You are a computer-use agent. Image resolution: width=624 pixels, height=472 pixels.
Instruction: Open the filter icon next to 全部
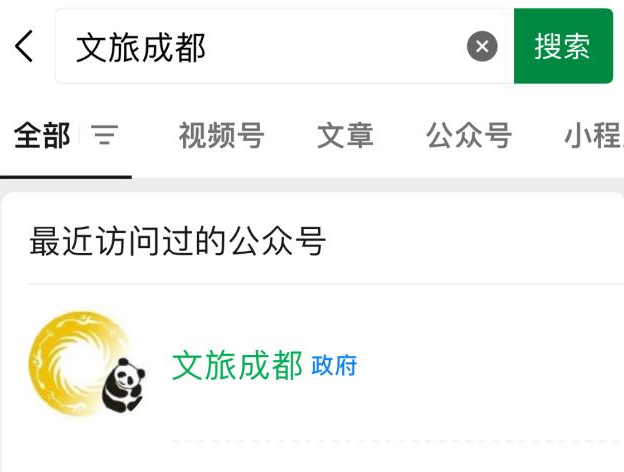coord(104,135)
